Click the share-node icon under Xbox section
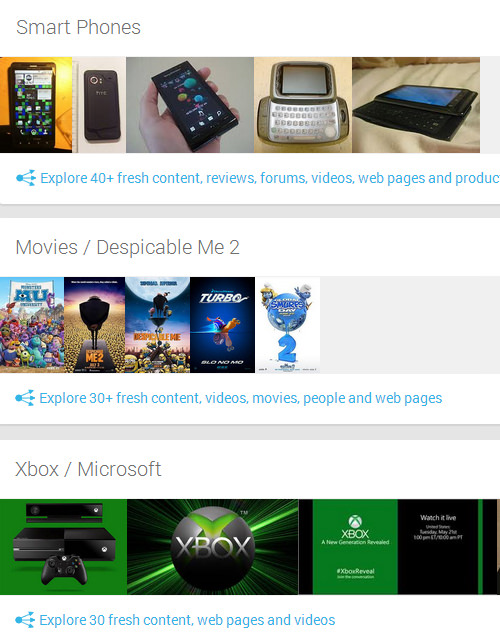500x644 pixels. click(25, 620)
